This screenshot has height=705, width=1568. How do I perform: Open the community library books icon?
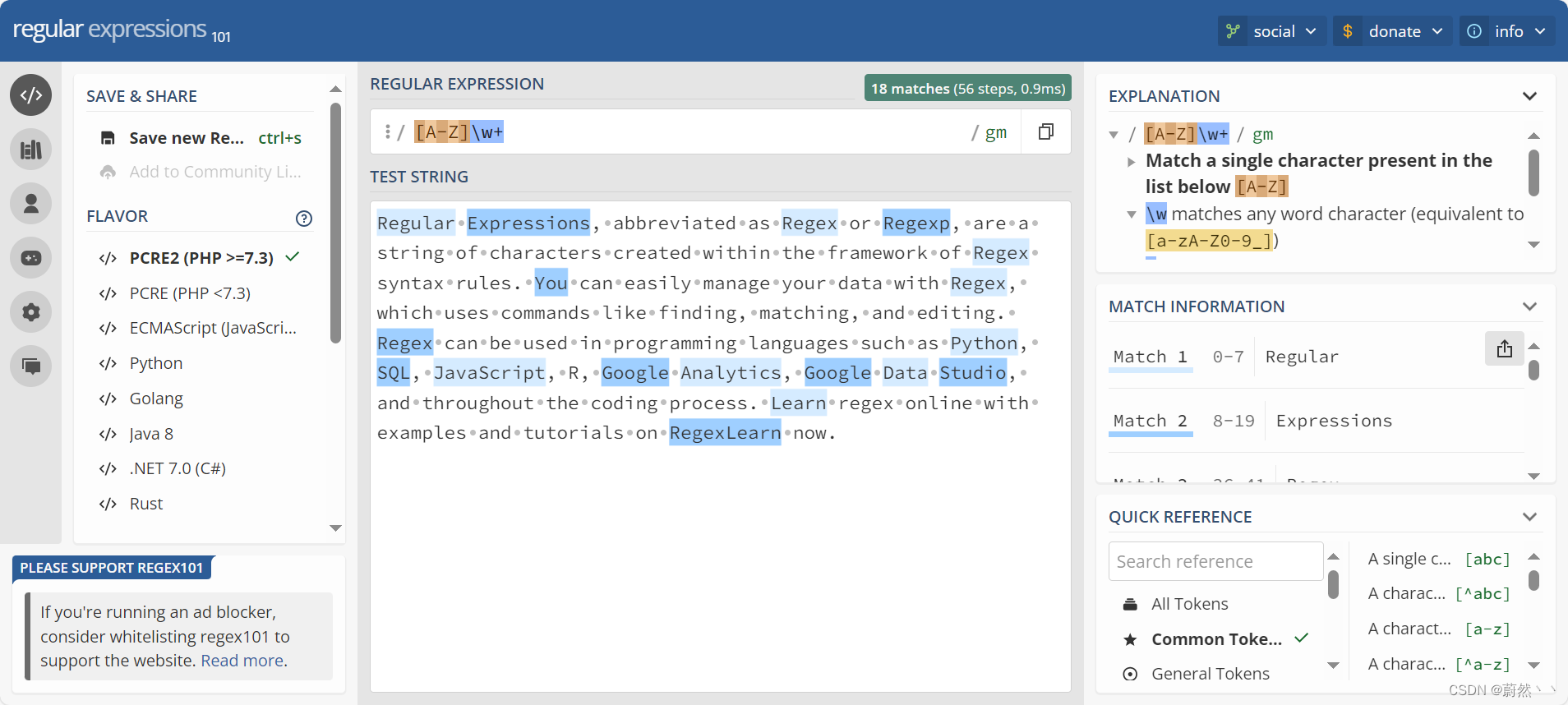click(x=31, y=150)
